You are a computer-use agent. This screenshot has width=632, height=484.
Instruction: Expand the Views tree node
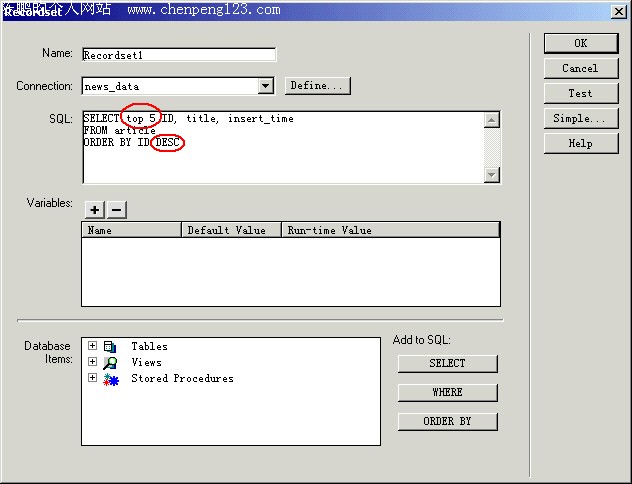[x=92, y=363]
